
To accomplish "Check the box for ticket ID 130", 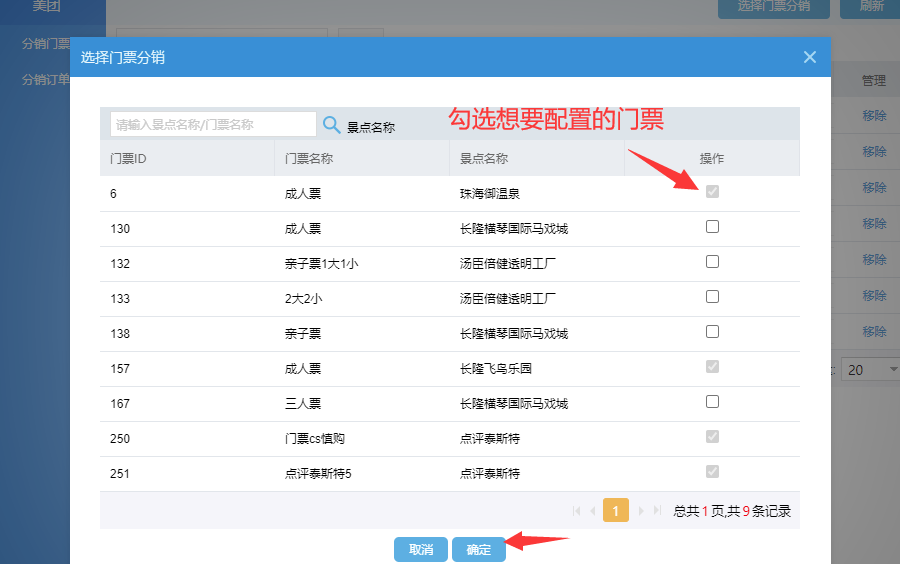I will 712,227.
